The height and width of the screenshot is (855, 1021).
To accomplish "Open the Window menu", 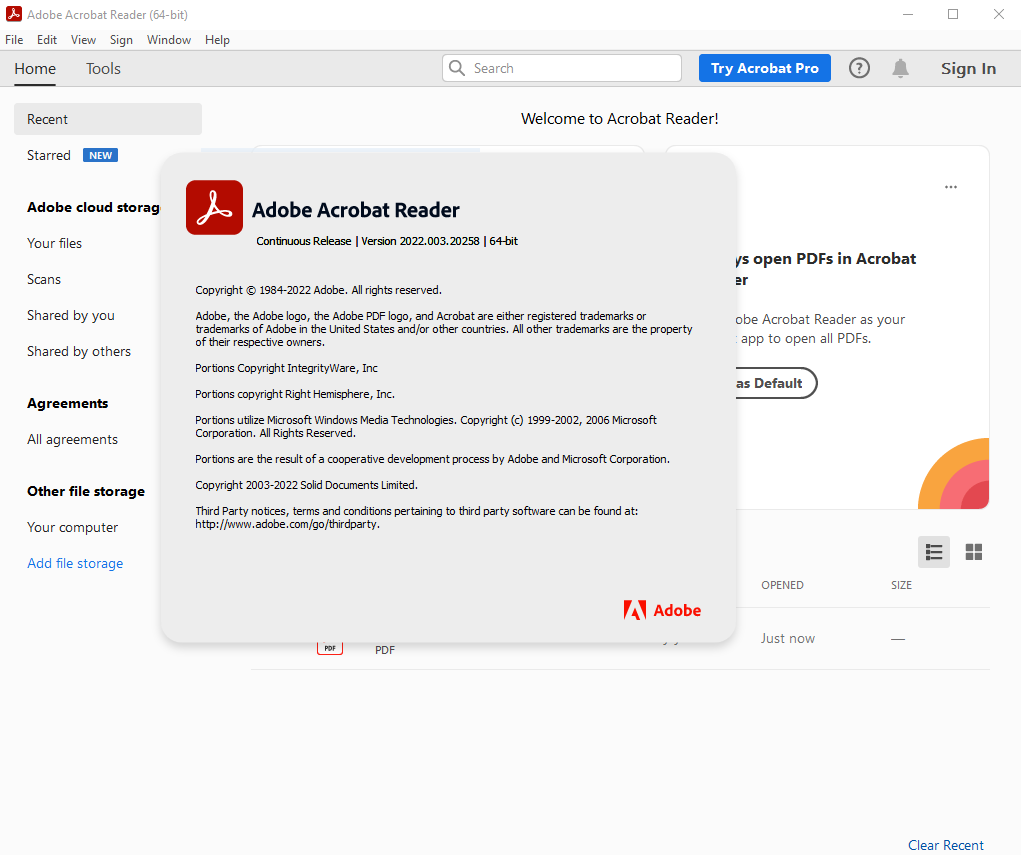I will pyautogui.click(x=169, y=40).
